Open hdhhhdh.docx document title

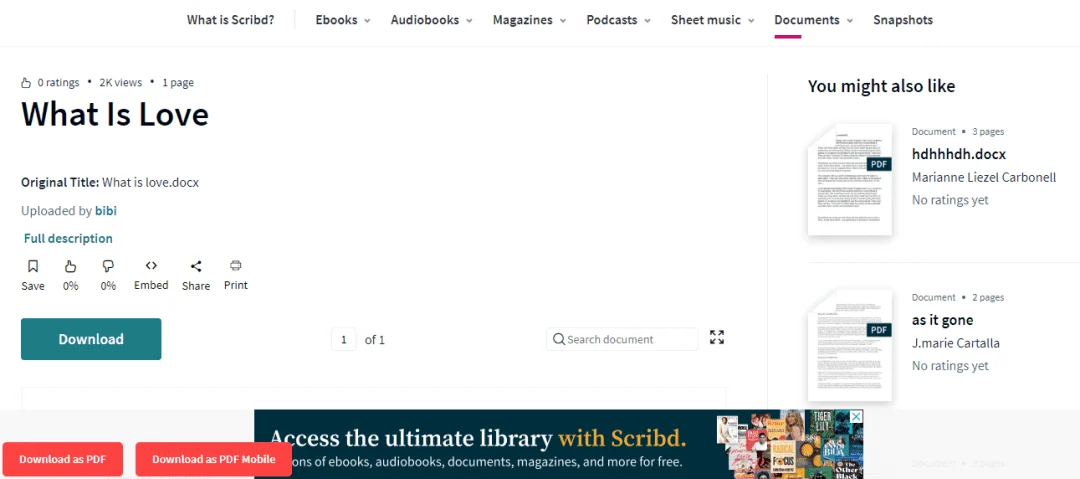click(959, 154)
